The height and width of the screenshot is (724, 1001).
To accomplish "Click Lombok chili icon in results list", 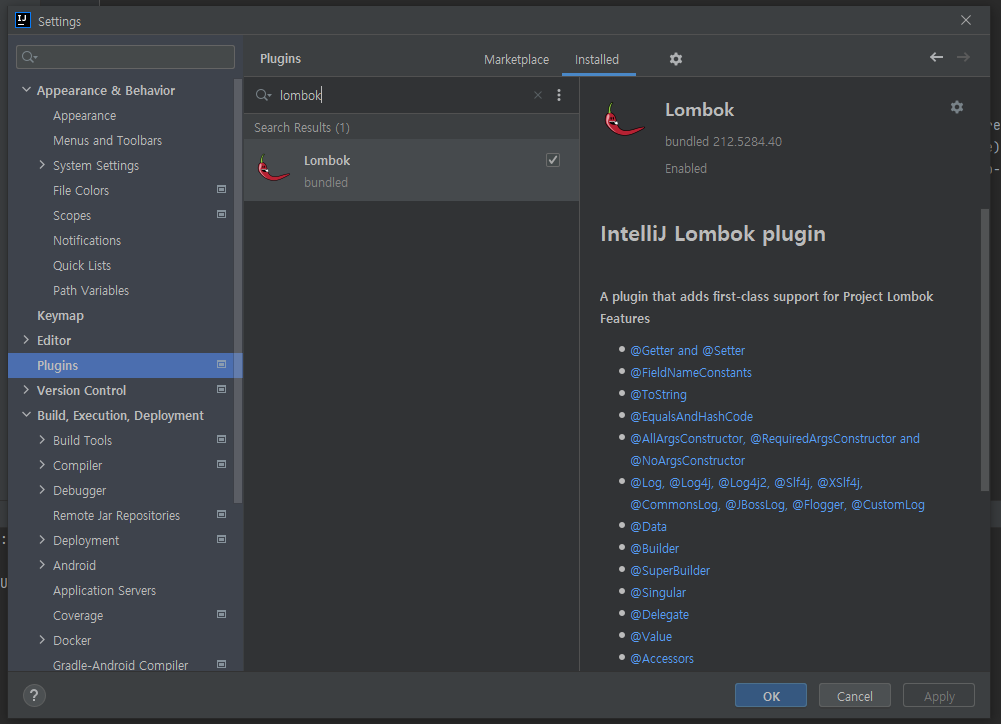I will pyautogui.click(x=273, y=170).
